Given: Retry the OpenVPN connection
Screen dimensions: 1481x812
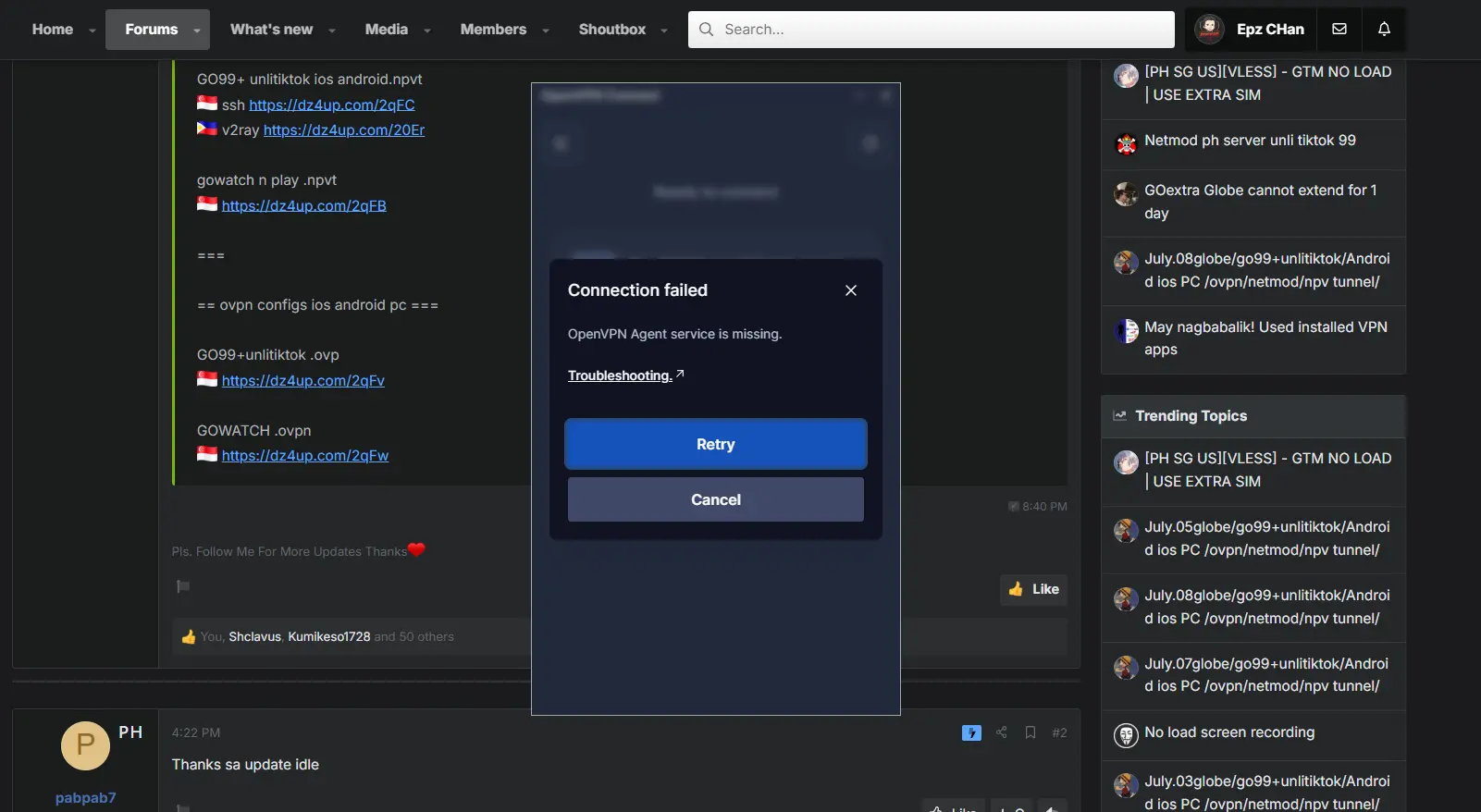Looking at the screenshot, I should [716, 444].
